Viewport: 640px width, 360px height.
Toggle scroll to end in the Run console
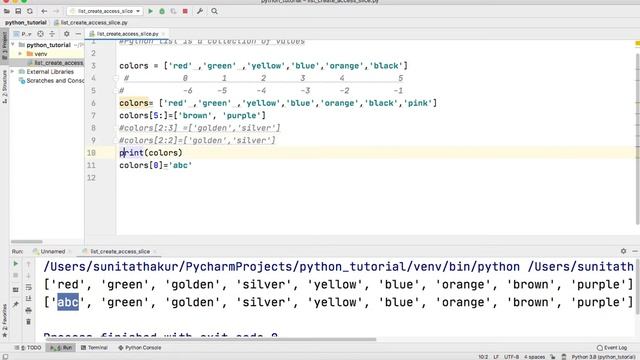(x=29, y=299)
